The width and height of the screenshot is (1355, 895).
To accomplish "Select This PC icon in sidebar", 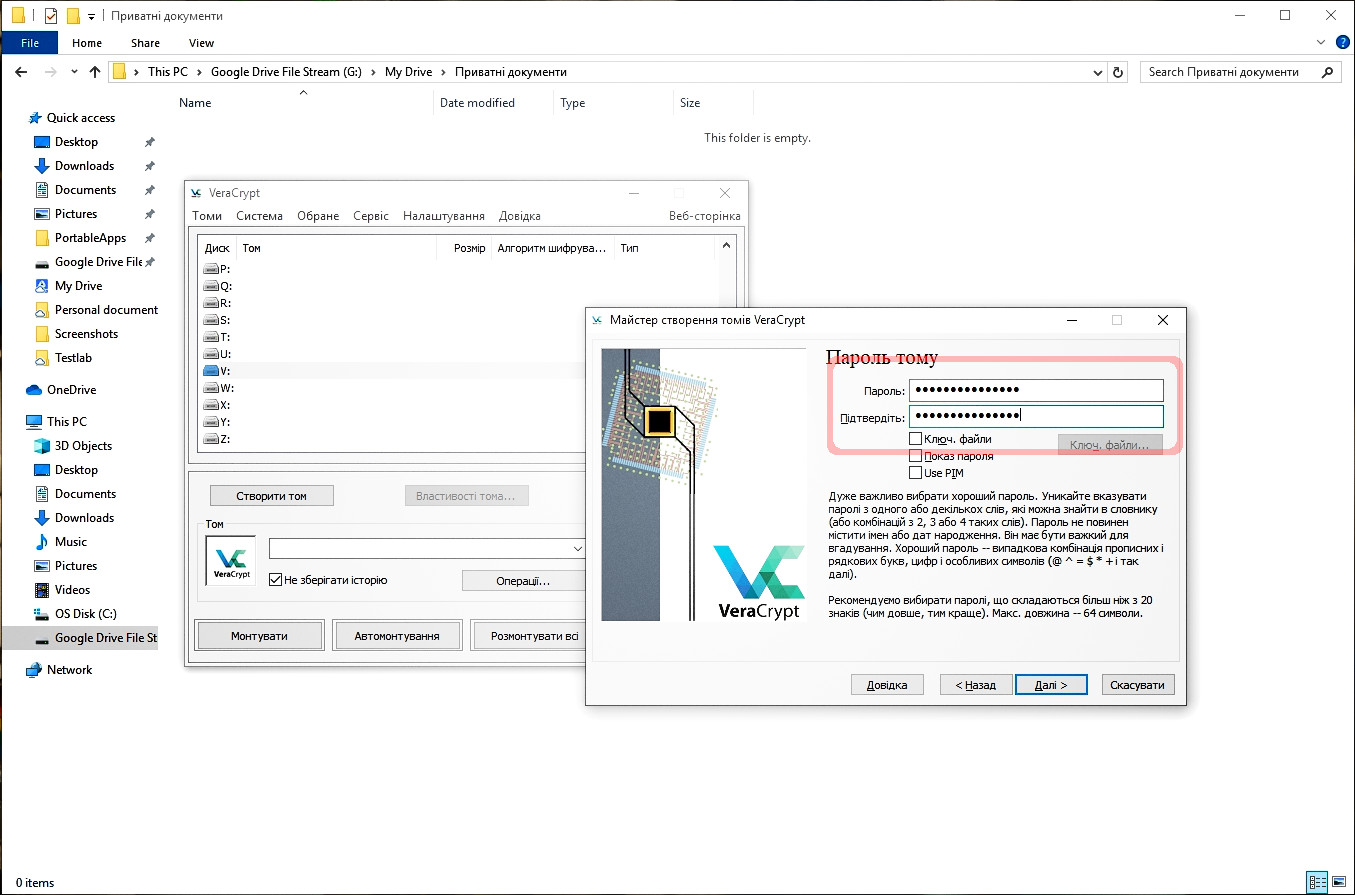I will coord(34,422).
